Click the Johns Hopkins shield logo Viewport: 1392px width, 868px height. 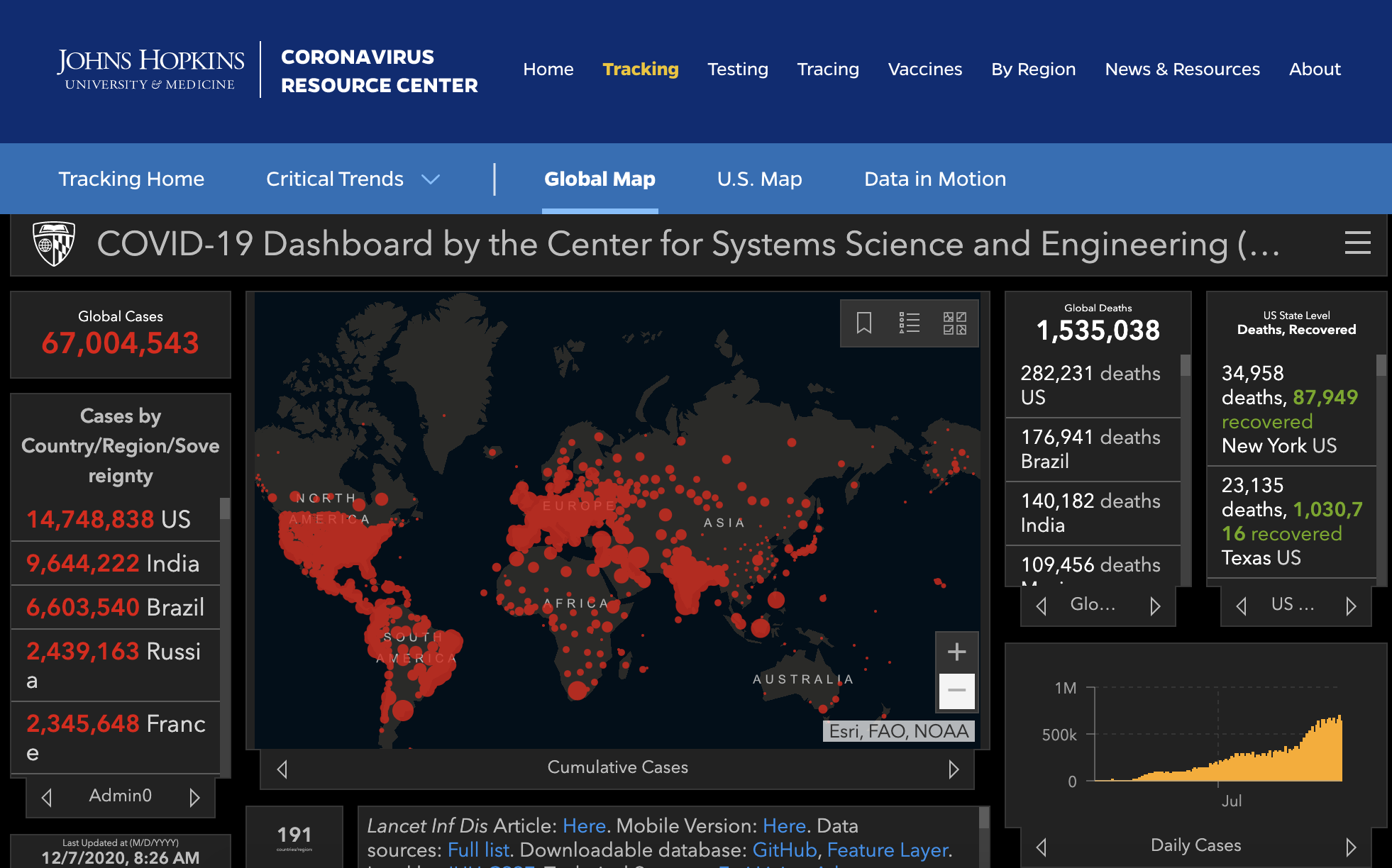tap(54, 244)
